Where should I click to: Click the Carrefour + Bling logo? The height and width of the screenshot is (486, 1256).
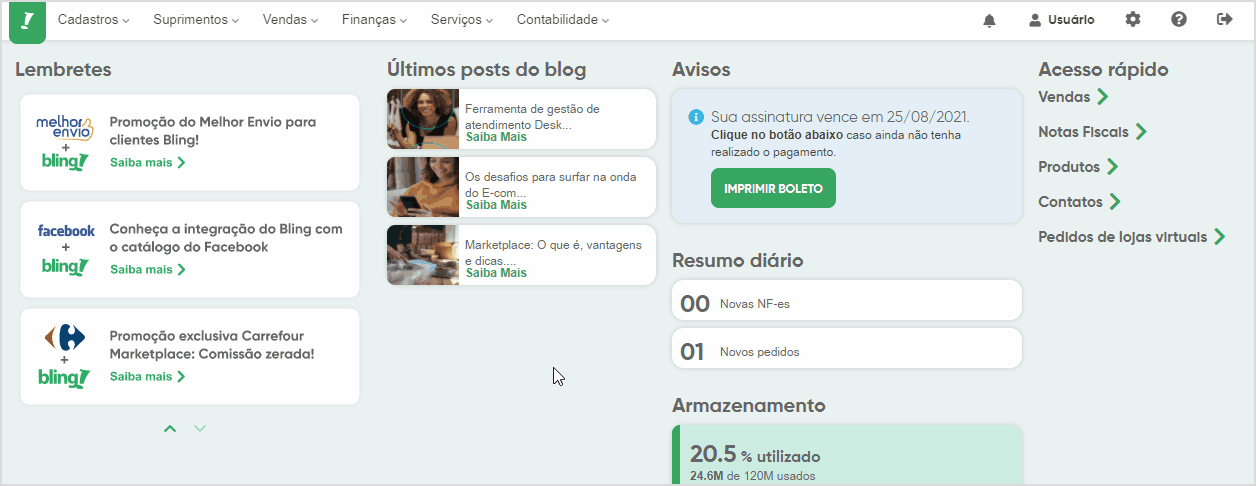point(65,357)
